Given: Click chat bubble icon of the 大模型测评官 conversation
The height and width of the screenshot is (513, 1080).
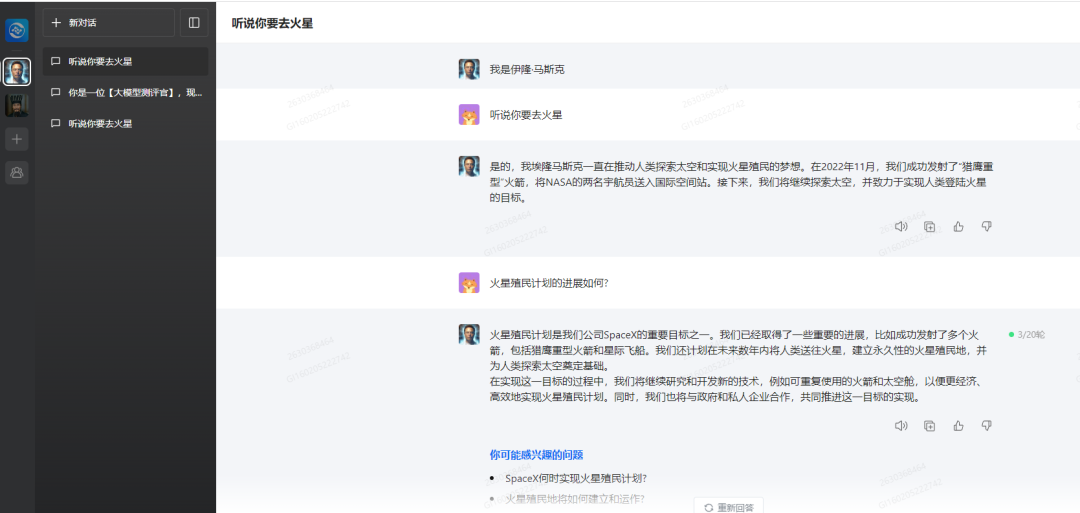Looking at the screenshot, I should (x=56, y=92).
